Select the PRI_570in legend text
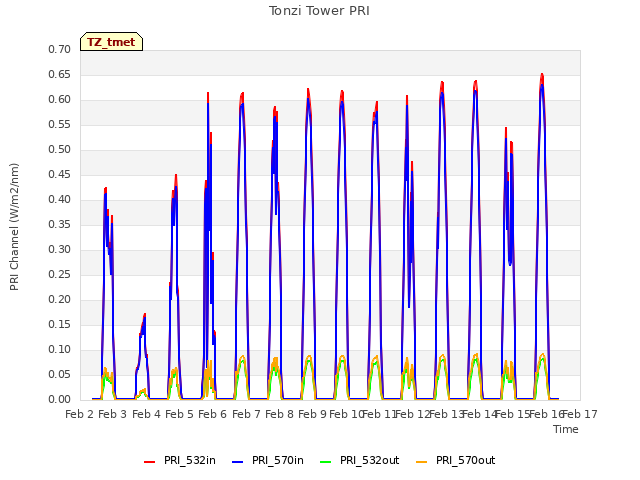Viewport: 640px width, 480px height. [x=278, y=460]
